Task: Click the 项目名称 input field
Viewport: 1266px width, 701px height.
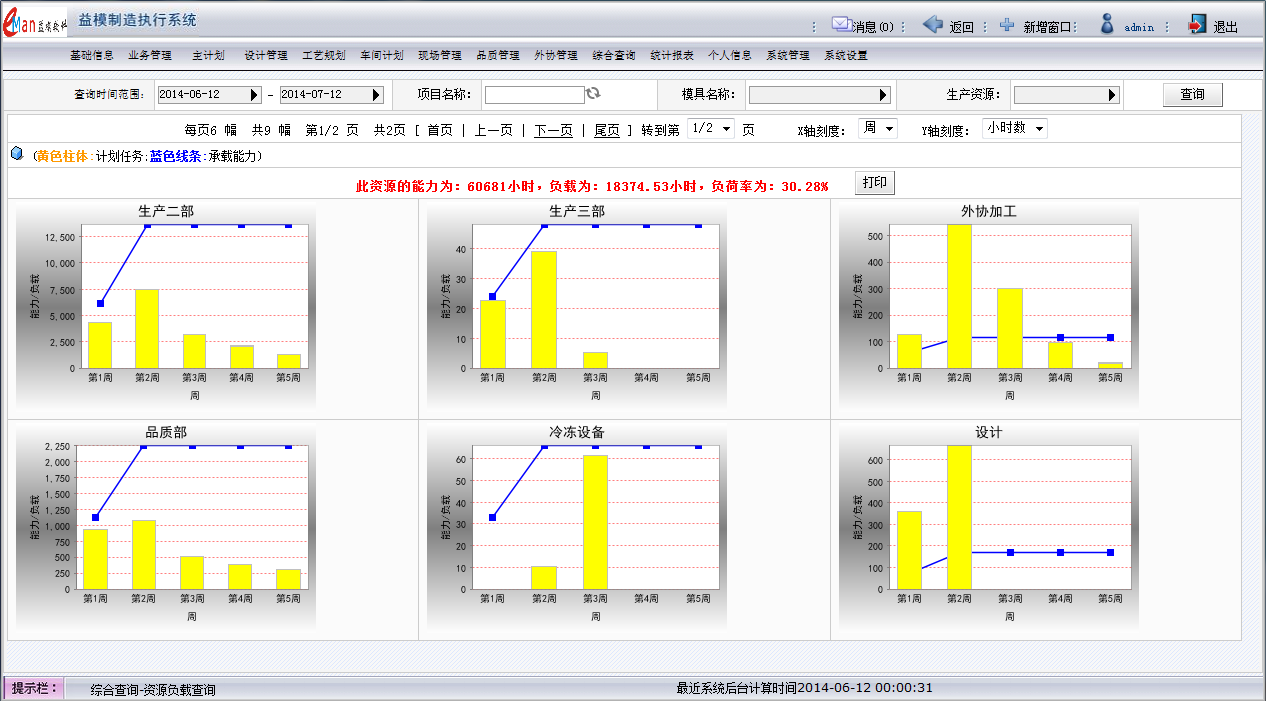Action: click(534, 95)
